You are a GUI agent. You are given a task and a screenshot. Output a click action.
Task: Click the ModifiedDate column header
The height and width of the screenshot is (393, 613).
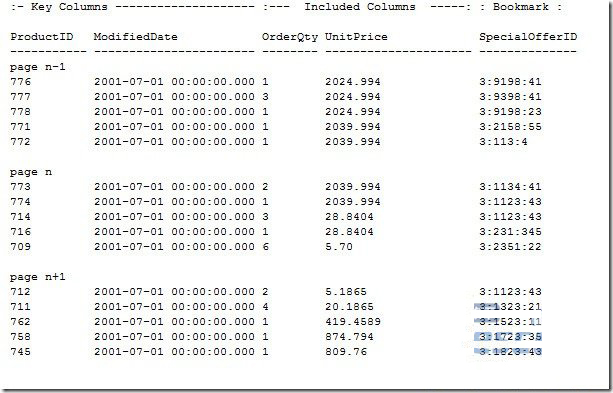(135, 37)
